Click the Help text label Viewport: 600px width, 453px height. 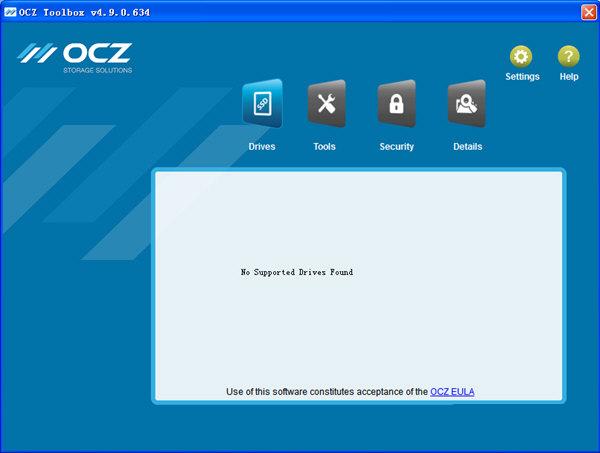coord(569,77)
